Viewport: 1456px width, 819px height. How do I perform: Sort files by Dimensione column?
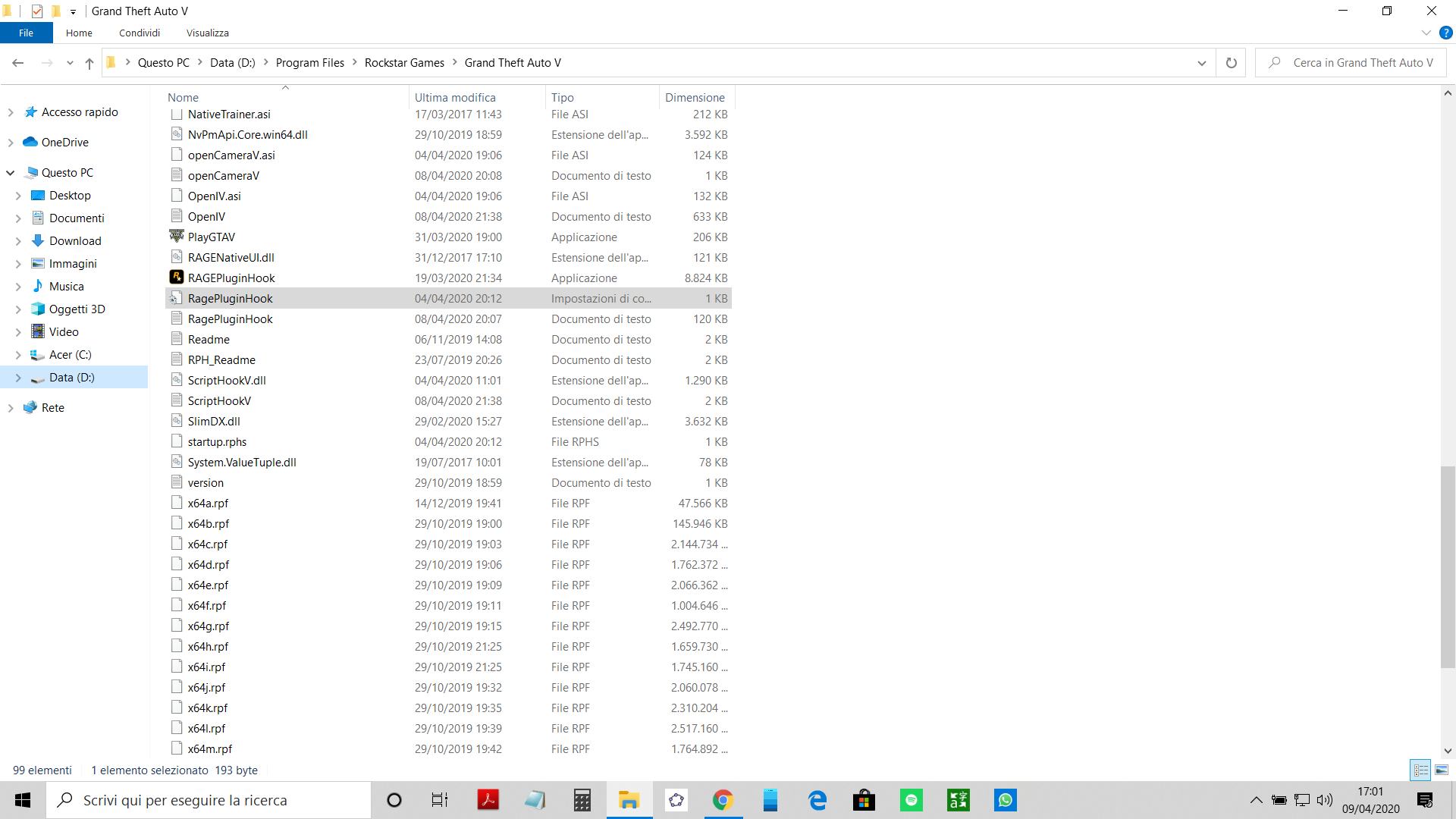[695, 97]
